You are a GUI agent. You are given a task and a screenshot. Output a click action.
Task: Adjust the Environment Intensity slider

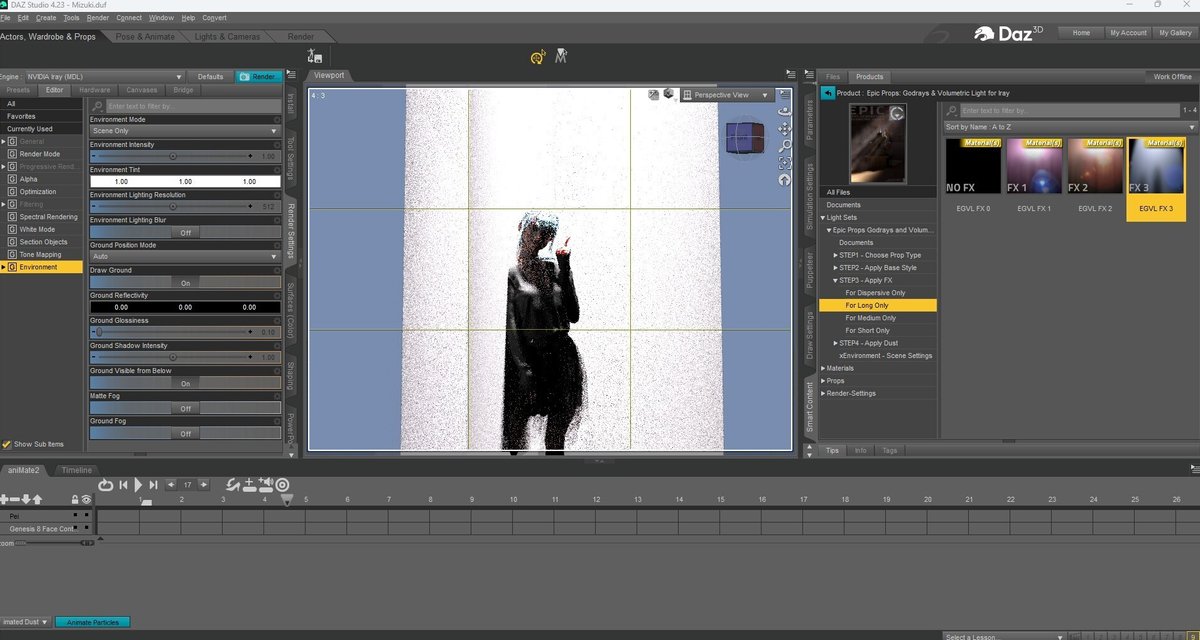[x=173, y=157]
